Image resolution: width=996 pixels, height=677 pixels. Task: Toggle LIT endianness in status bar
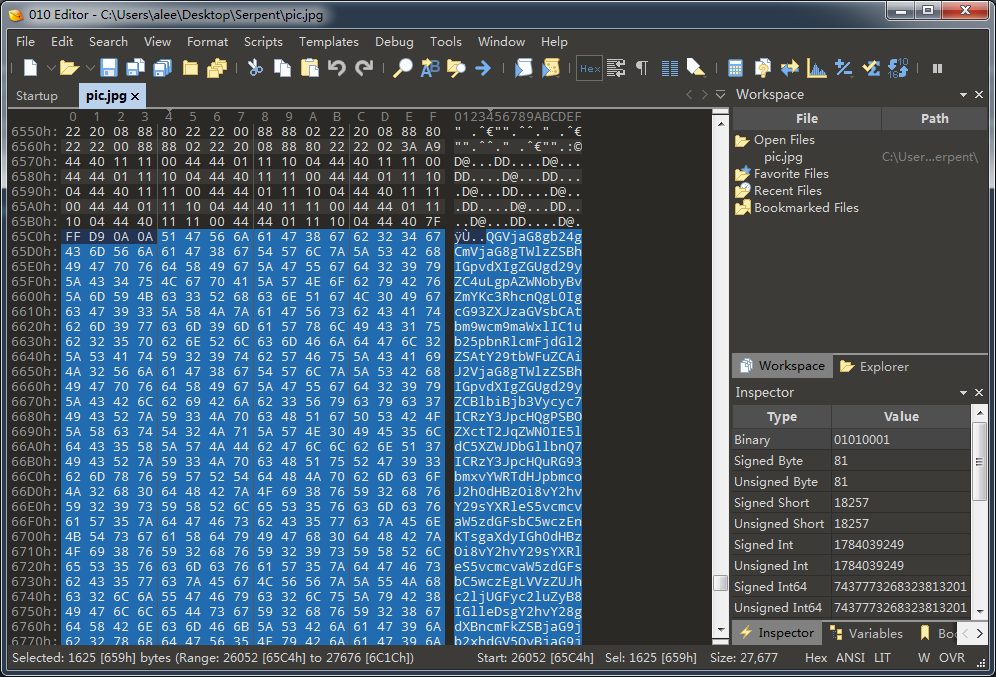pos(882,658)
